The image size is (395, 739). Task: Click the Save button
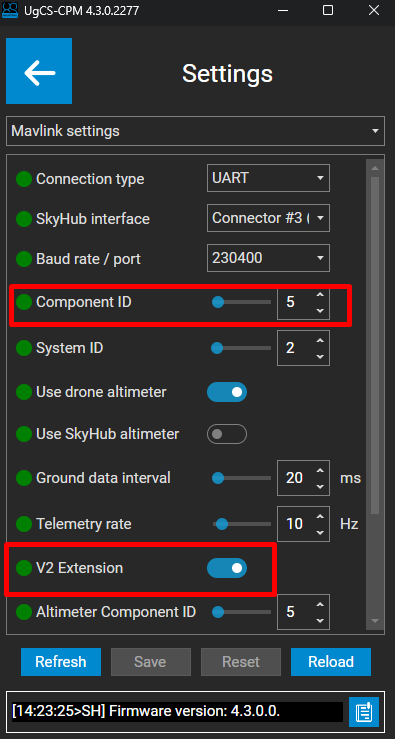pos(150,662)
